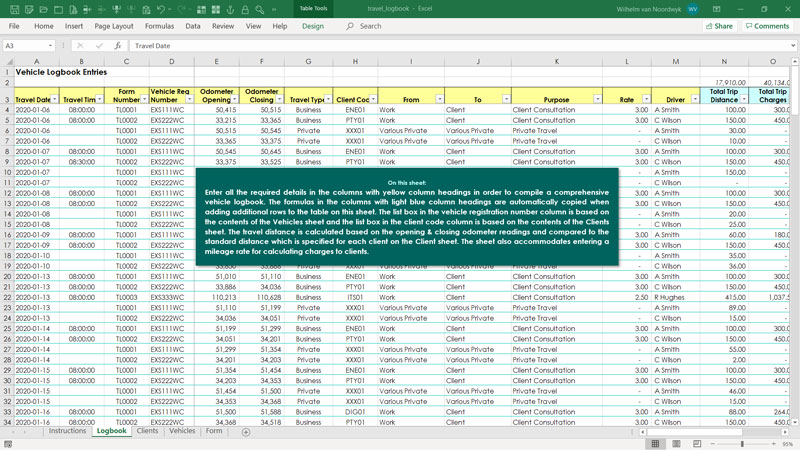
Task: Switch to Page Break Preview in status bar
Action: [697, 444]
